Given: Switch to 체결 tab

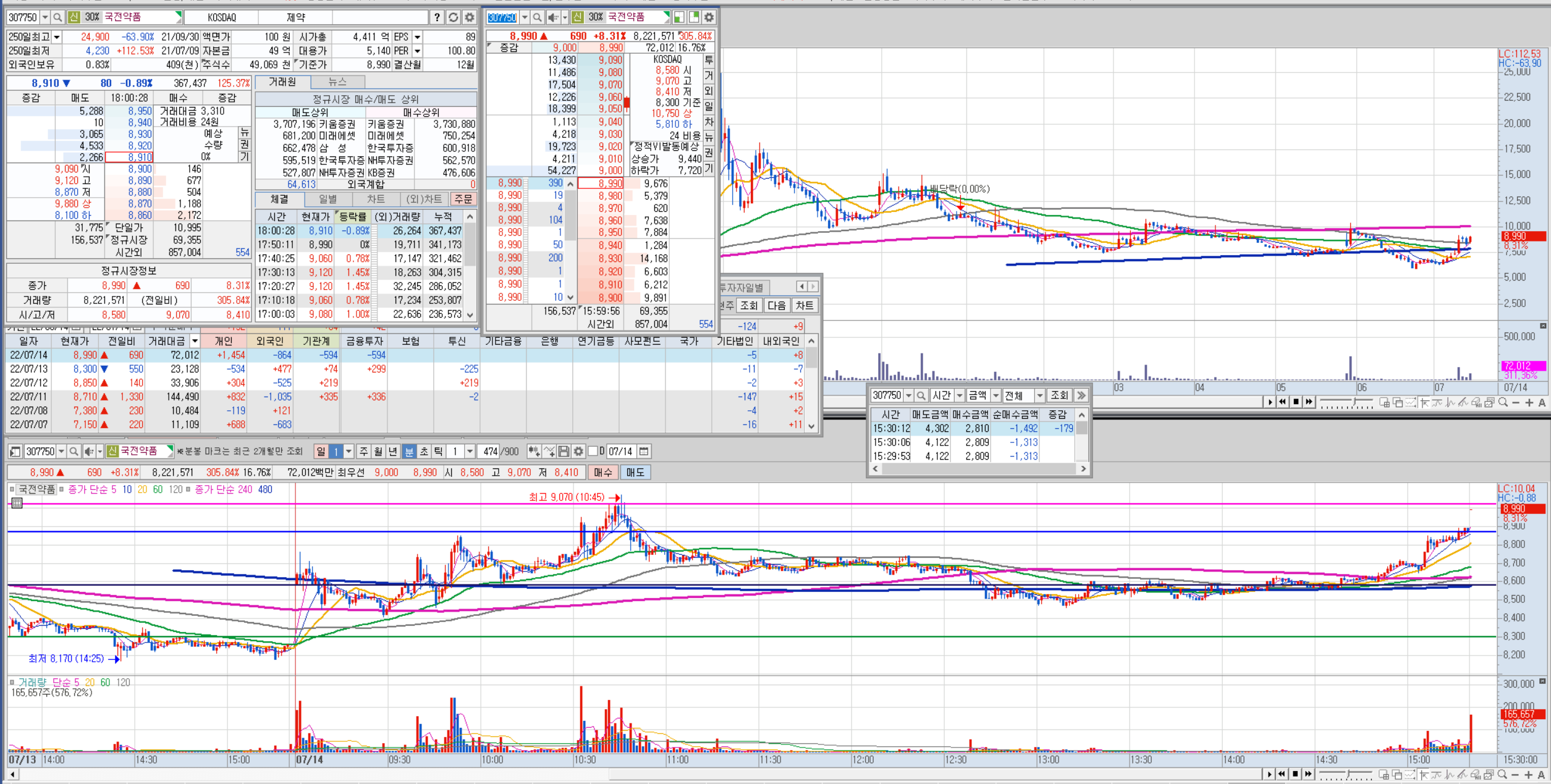Looking at the screenshot, I should (x=279, y=199).
